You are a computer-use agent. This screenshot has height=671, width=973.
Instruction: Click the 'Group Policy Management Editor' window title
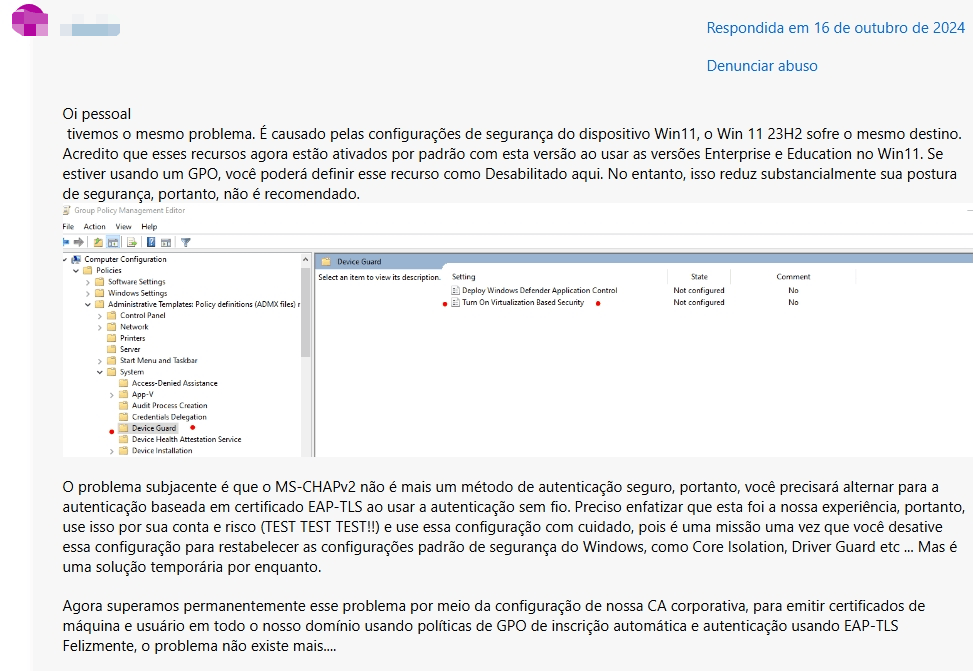[x=130, y=210]
